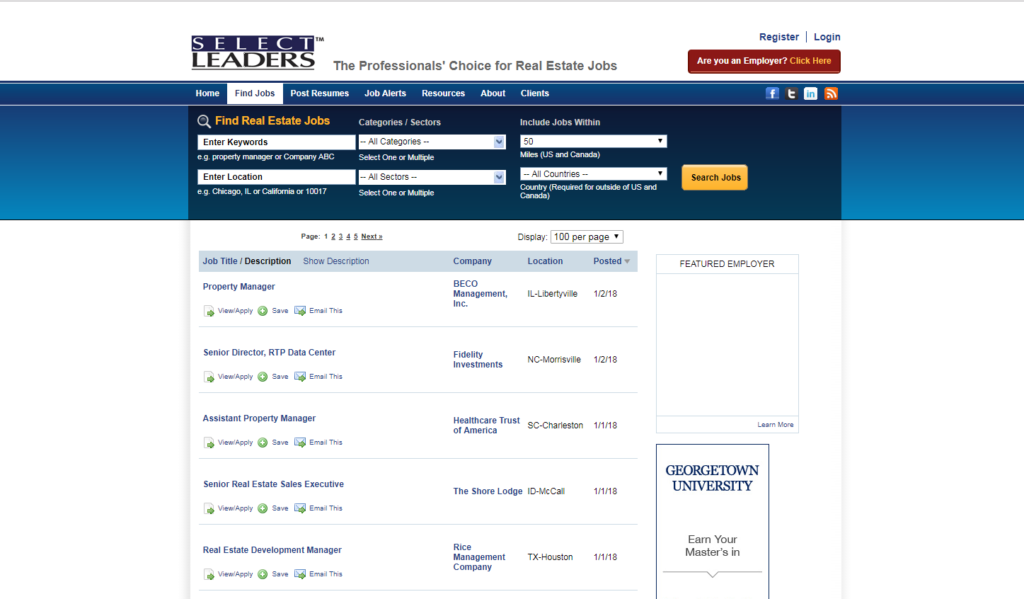Click Email This icon for Real Estate Development Manager
The image size is (1024, 599).
coord(300,574)
